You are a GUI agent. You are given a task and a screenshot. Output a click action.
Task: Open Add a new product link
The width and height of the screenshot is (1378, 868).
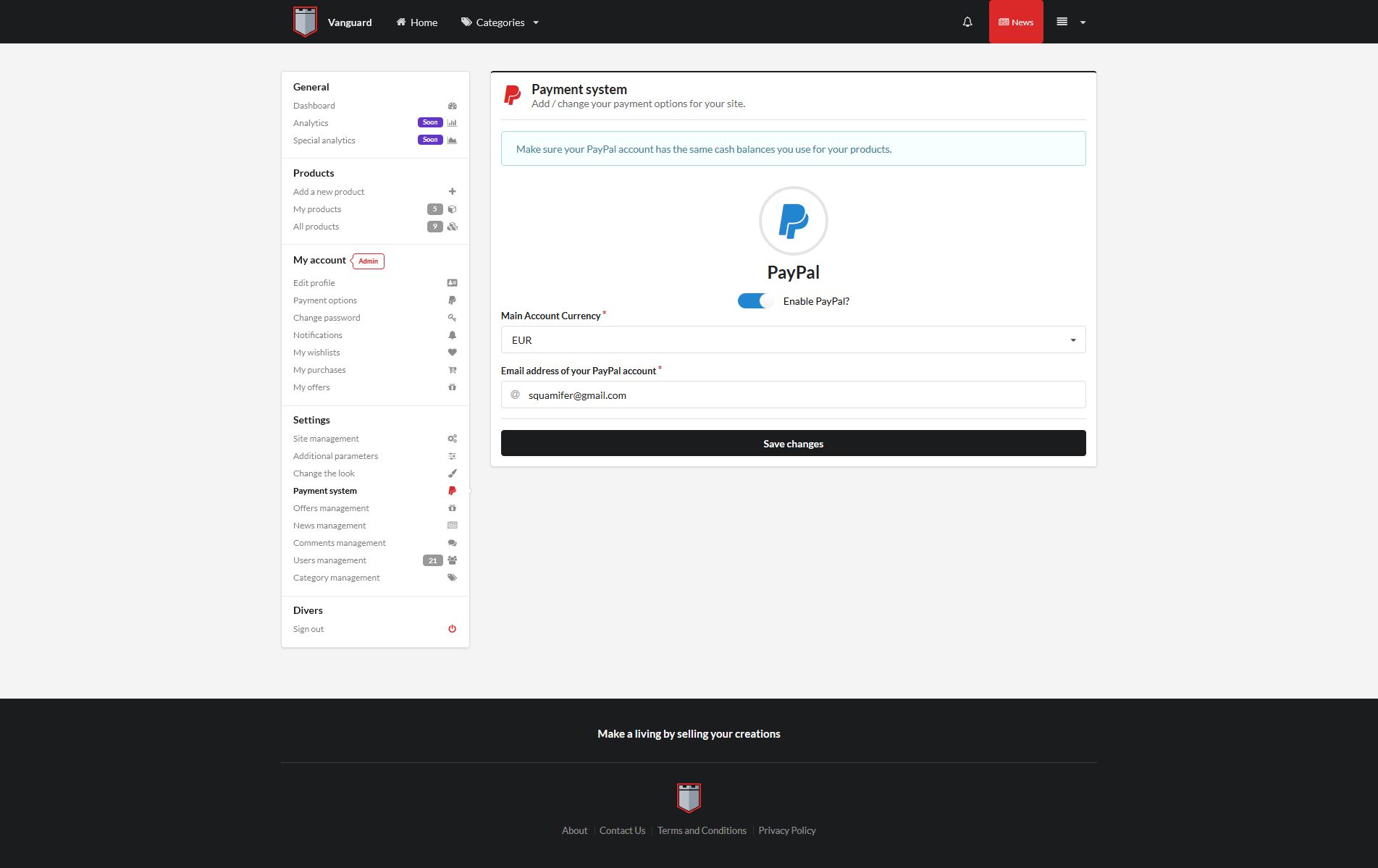pos(329,192)
